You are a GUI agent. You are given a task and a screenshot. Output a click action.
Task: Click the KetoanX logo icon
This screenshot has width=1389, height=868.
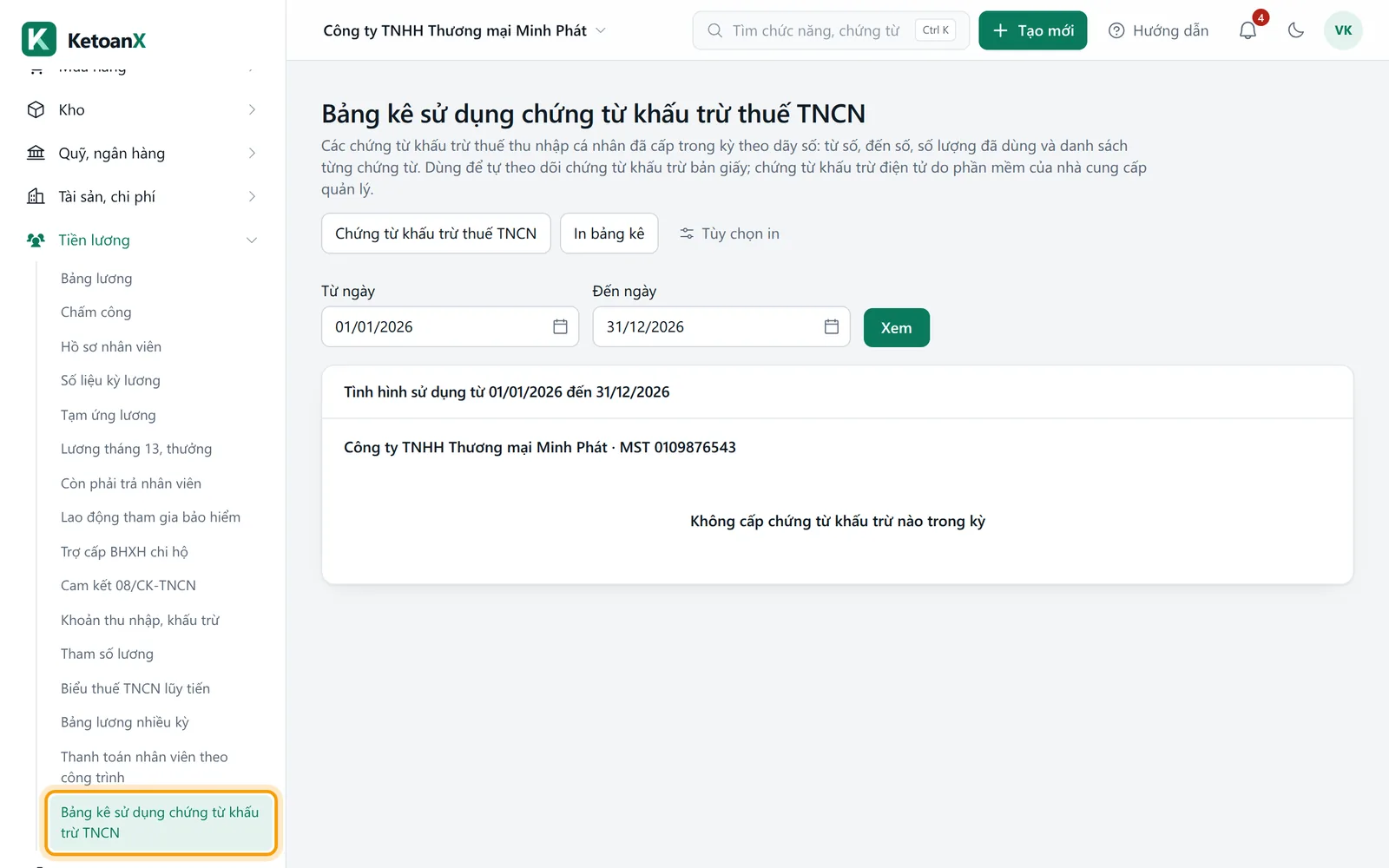pos(38,39)
